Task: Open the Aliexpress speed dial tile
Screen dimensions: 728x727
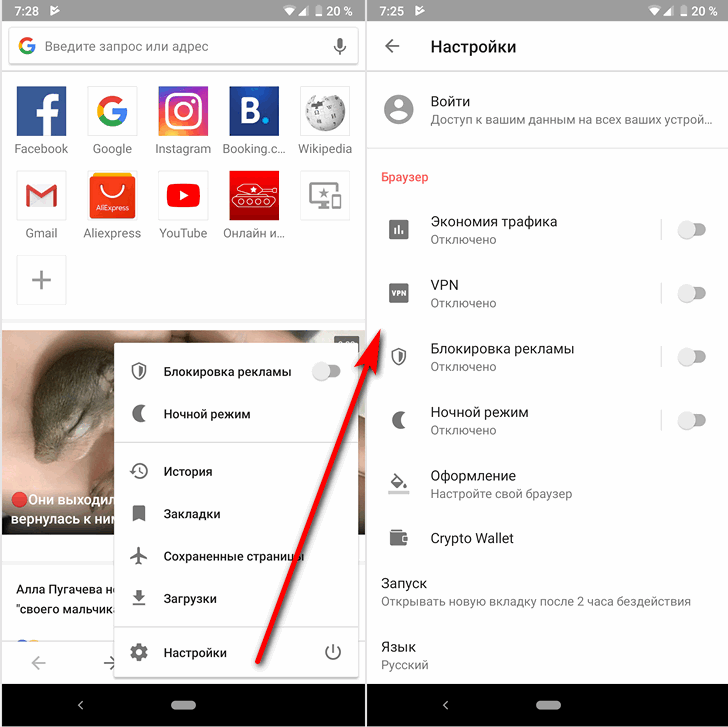Action: point(112,195)
